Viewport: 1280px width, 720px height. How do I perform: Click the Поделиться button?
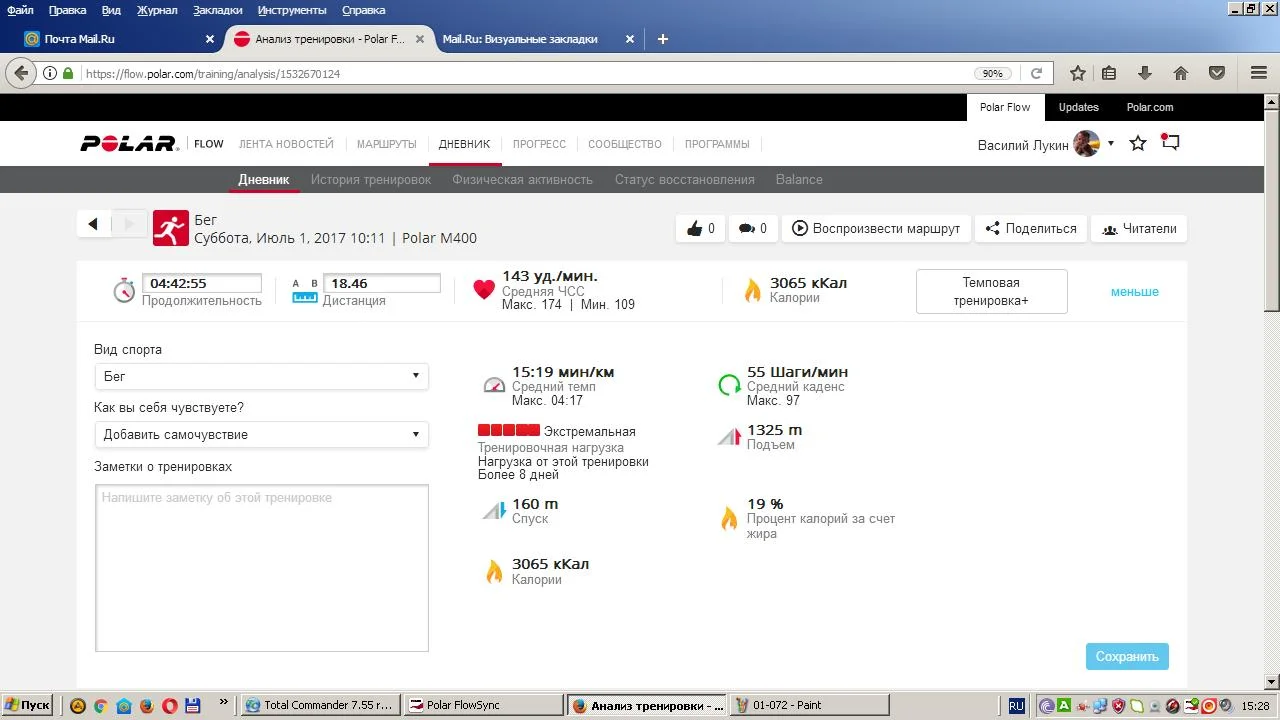click(1030, 229)
